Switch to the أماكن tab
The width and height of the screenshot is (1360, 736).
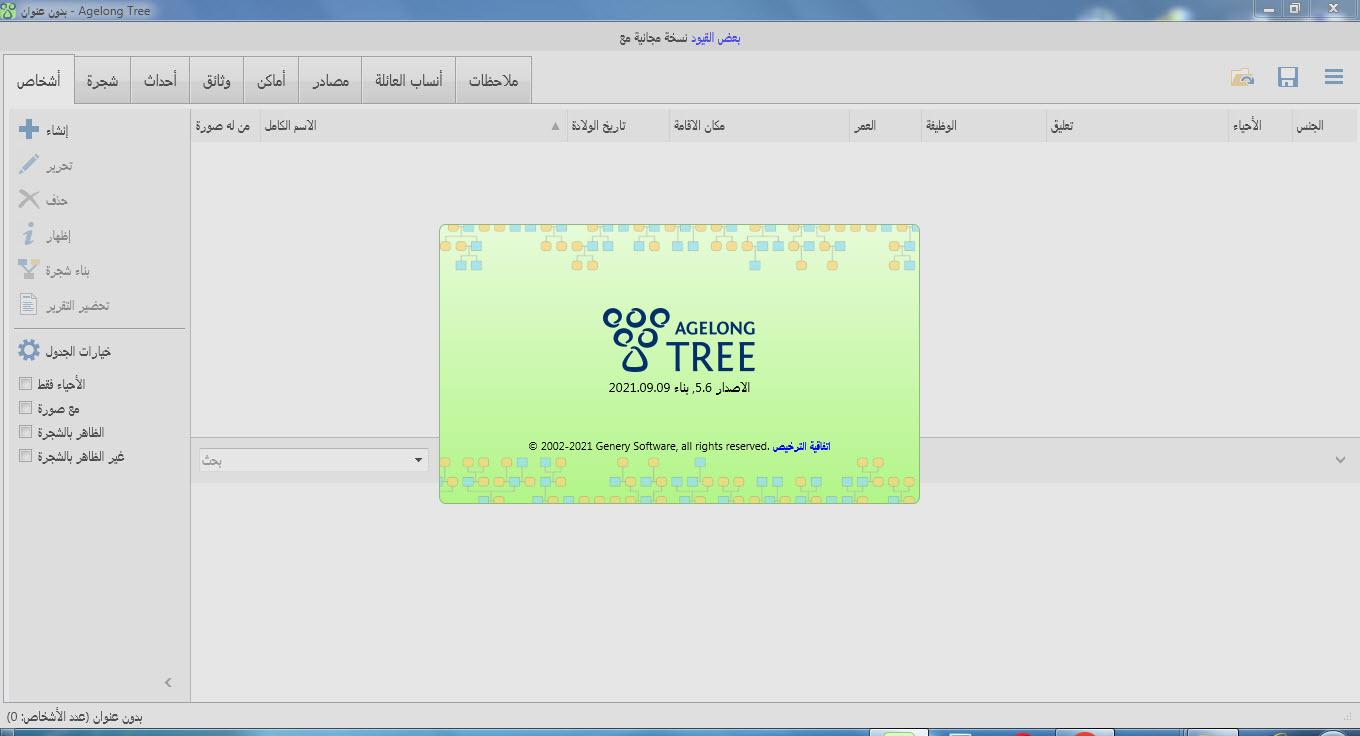click(271, 80)
